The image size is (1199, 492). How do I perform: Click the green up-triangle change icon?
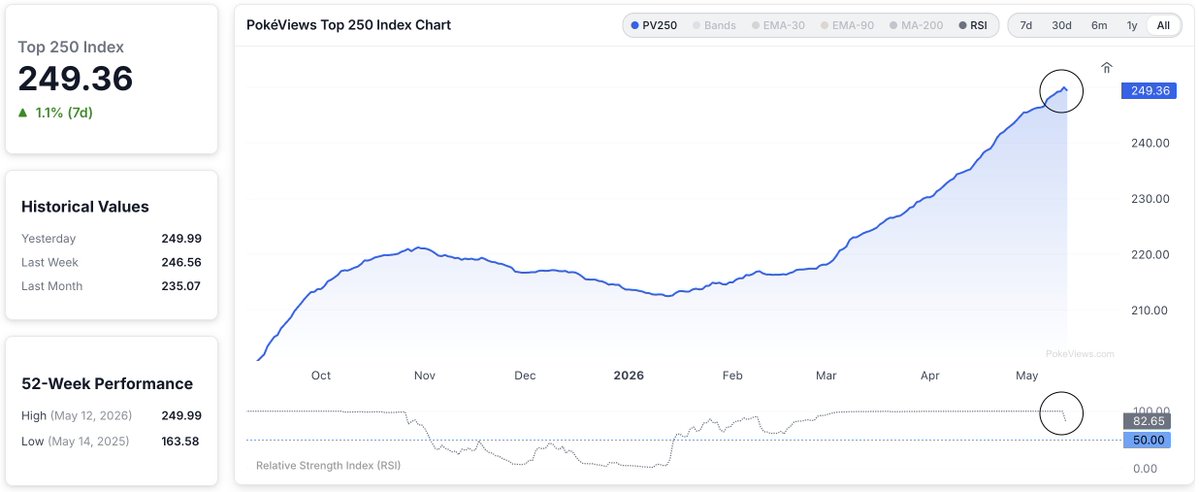pyautogui.click(x=23, y=112)
